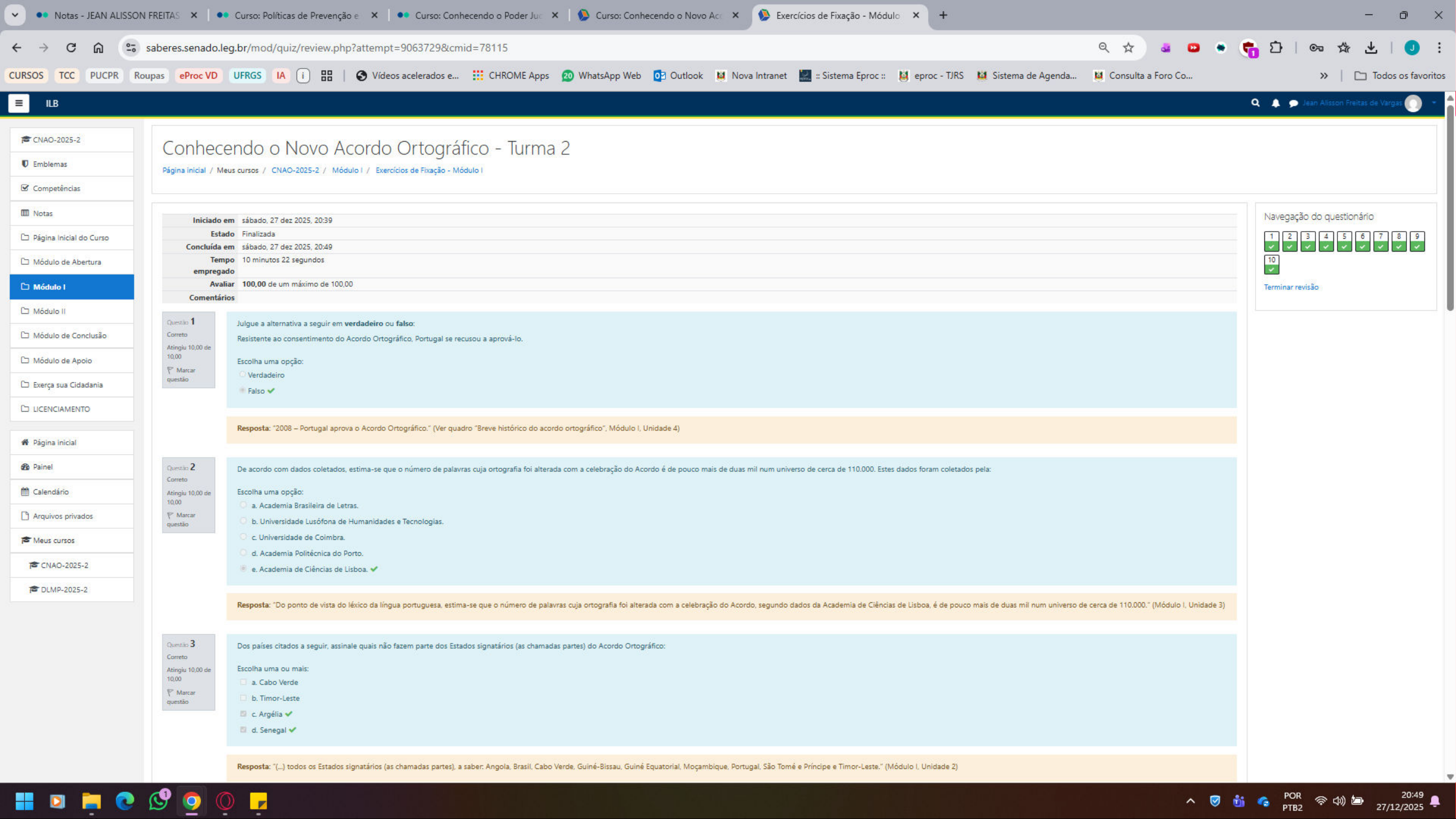Expand the hidden bookmarks overflow chevron
Viewport: 1456px width, 819px height.
tap(1324, 76)
